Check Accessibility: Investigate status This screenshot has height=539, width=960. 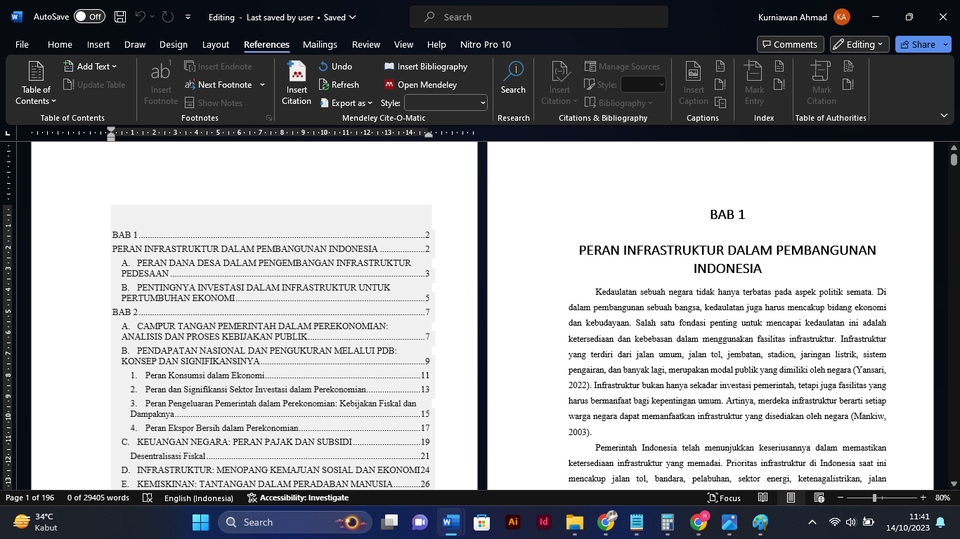pyautogui.click(x=298, y=498)
